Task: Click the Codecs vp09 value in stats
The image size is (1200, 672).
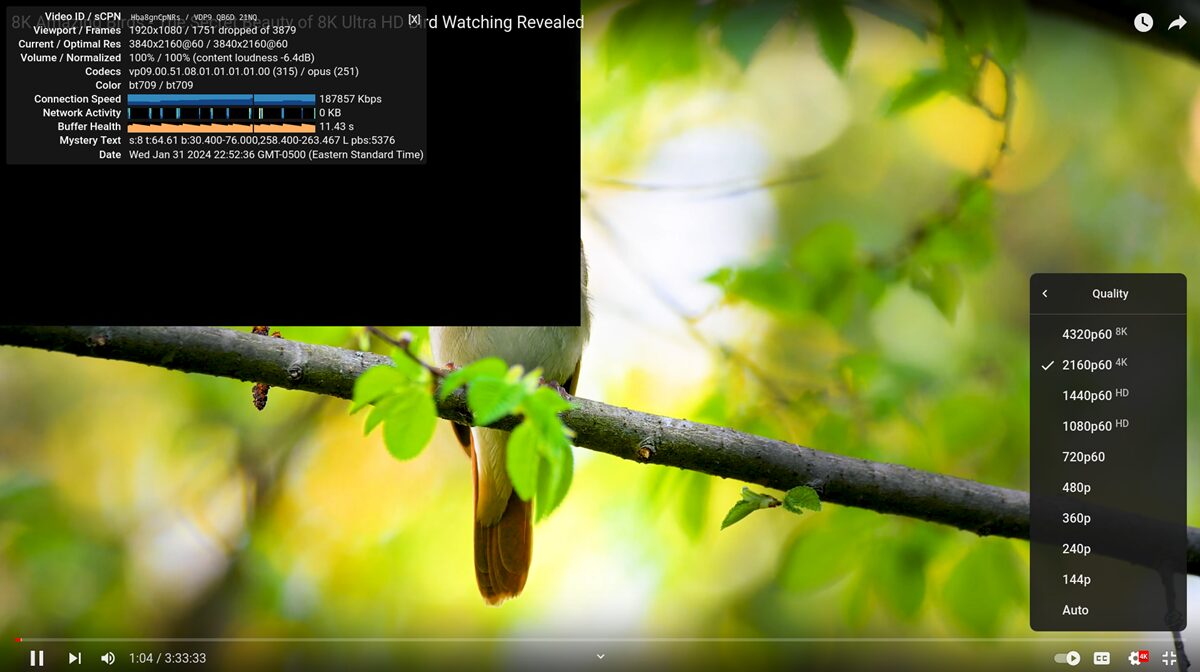Action: click(x=243, y=71)
